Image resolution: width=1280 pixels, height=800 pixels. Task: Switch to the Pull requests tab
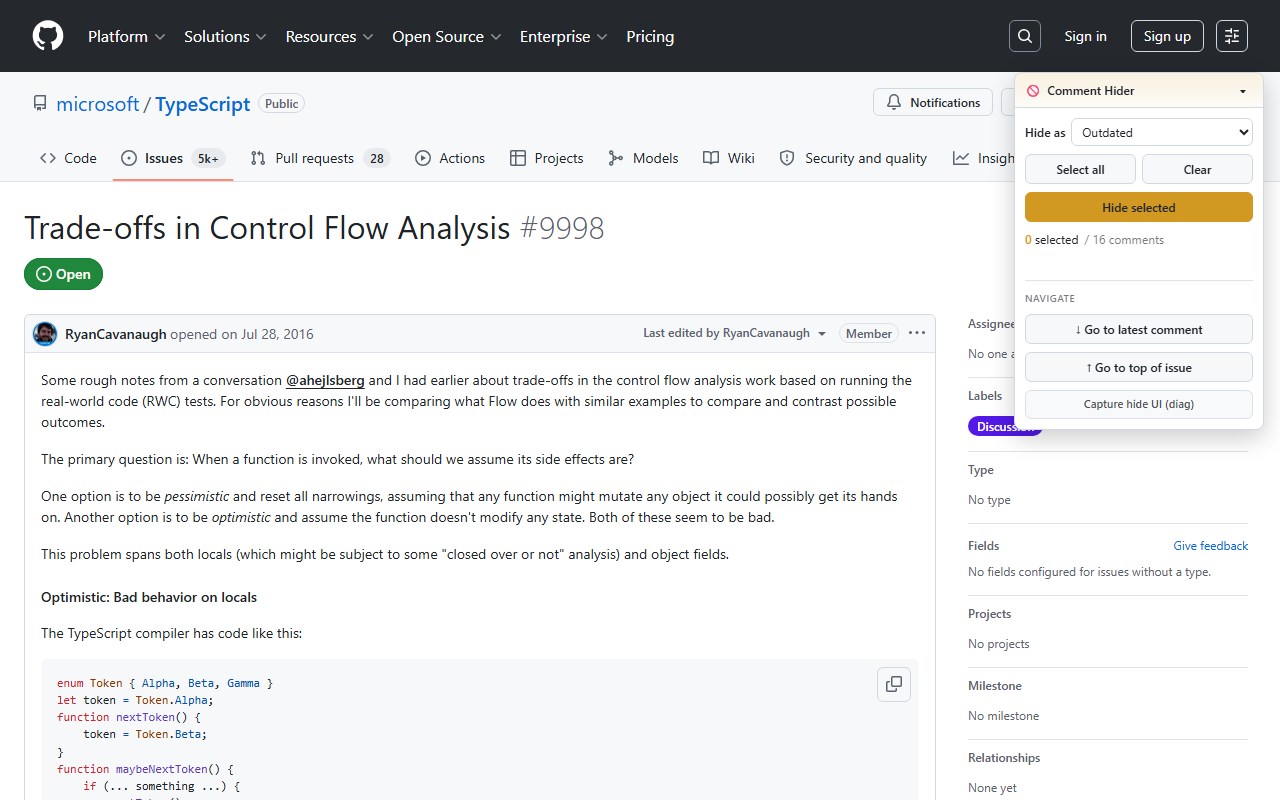(x=320, y=158)
